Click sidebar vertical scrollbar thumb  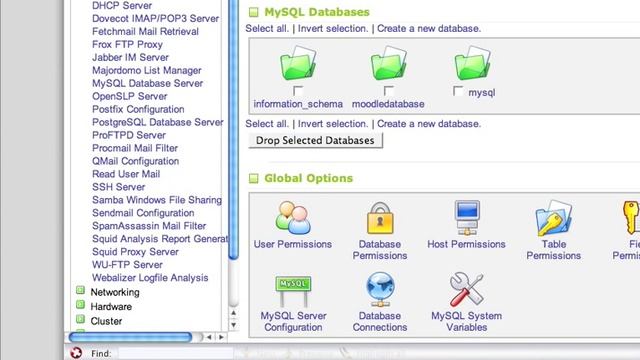point(233,129)
